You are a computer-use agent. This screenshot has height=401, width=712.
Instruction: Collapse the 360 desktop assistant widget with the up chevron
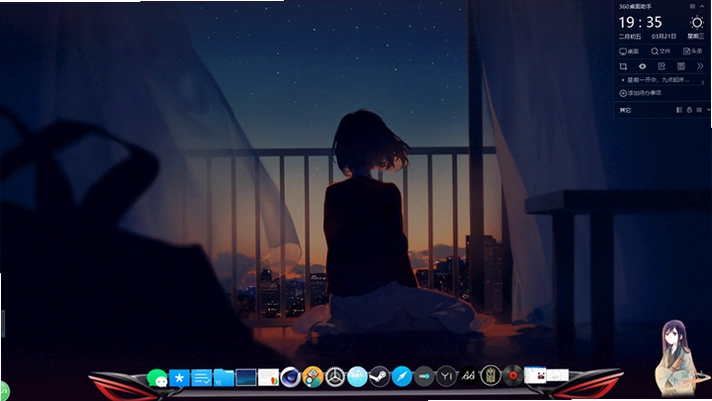(702, 6)
